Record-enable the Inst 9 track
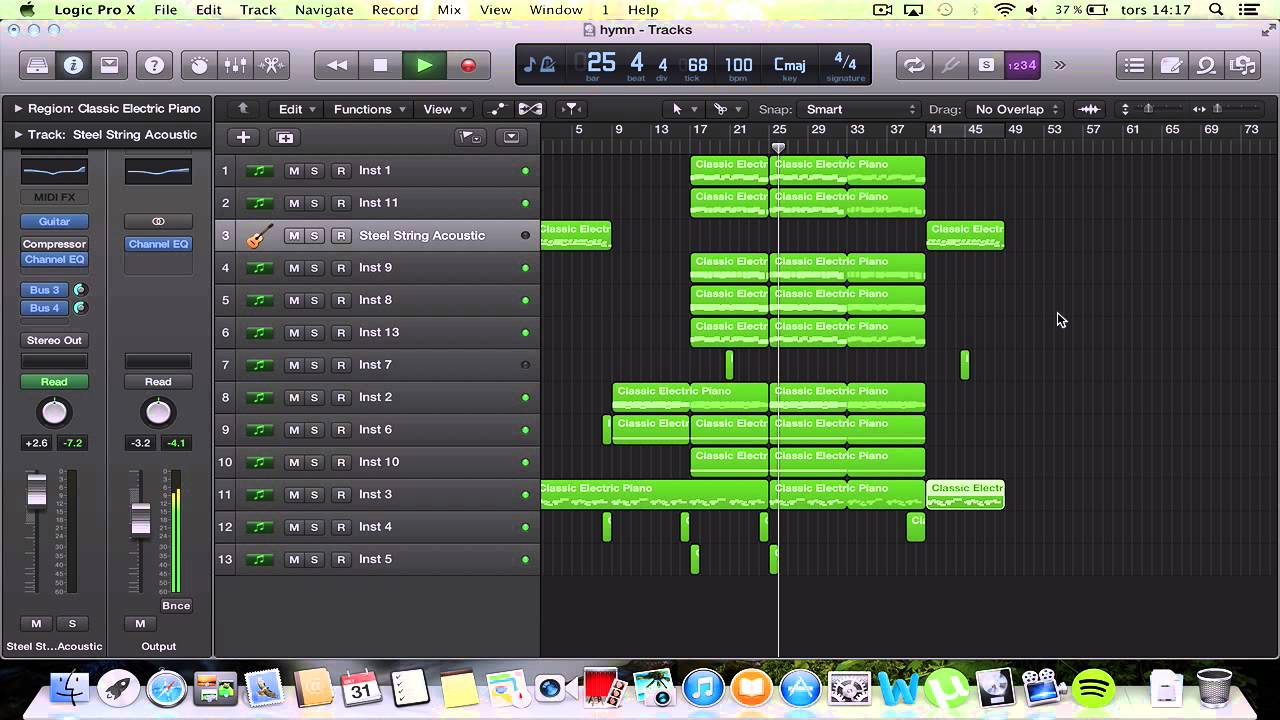 [341, 268]
